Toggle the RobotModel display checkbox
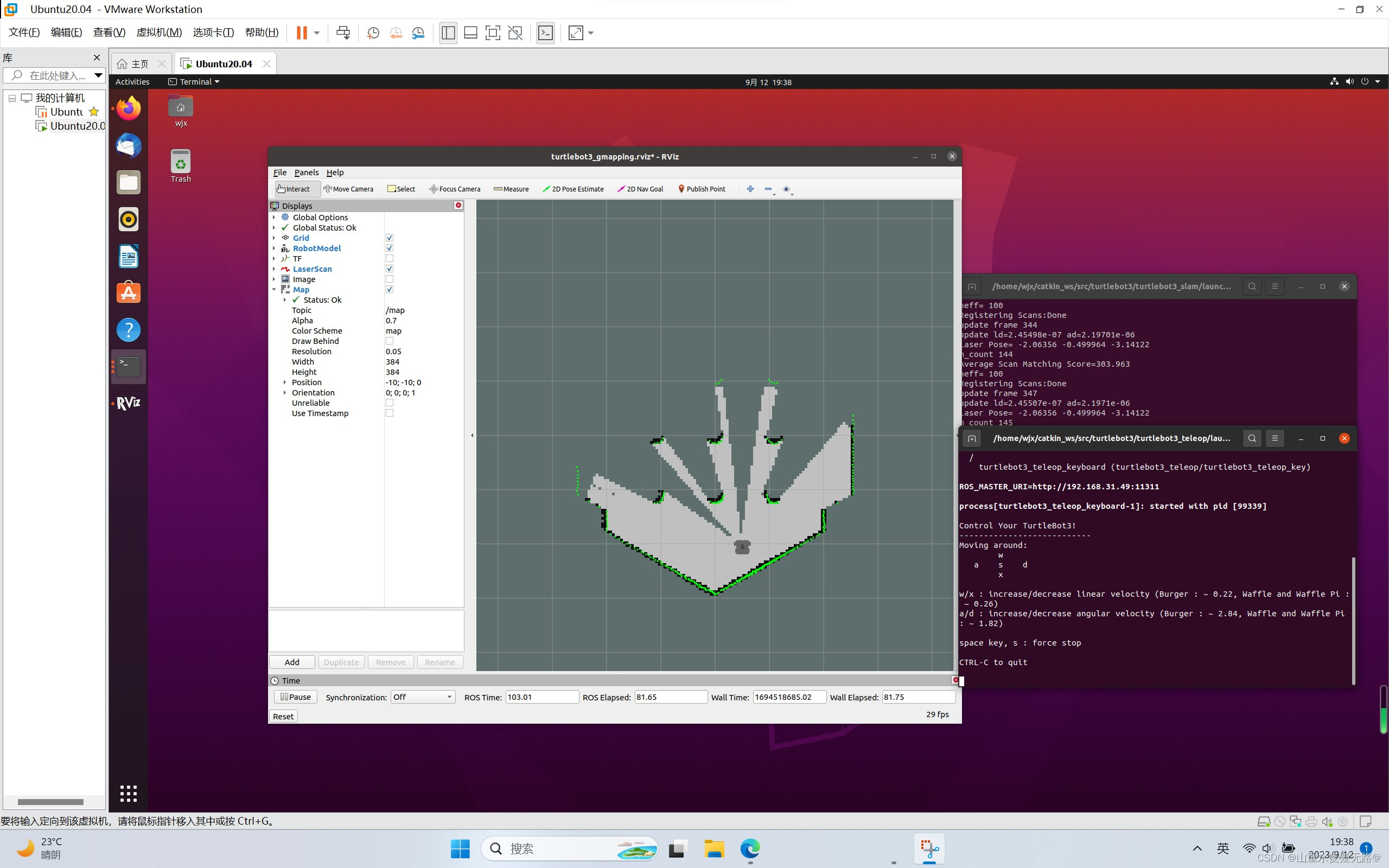1389x868 pixels. tap(389, 248)
